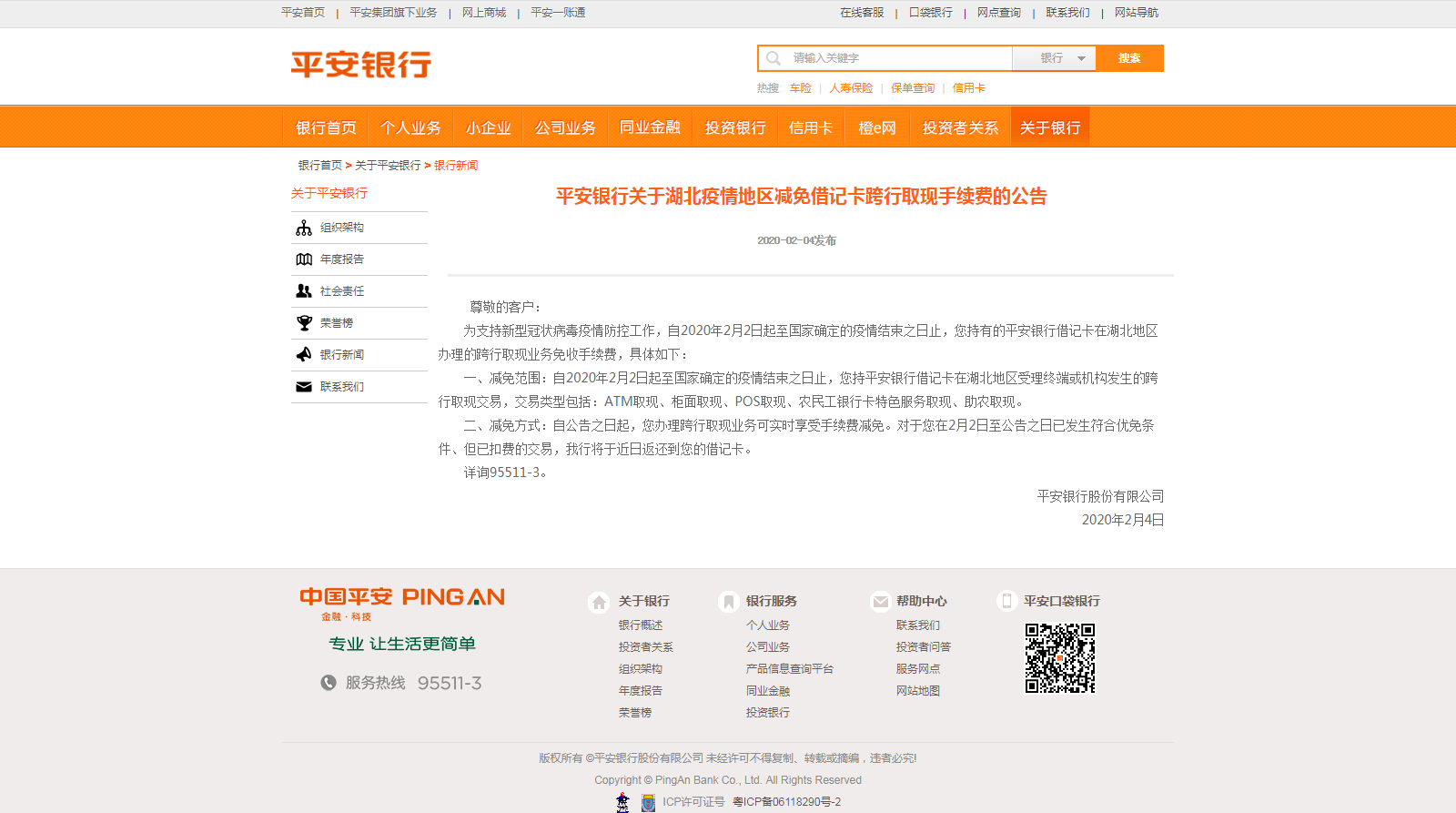Click the footer 同业金融 link

tap(768, 691)
